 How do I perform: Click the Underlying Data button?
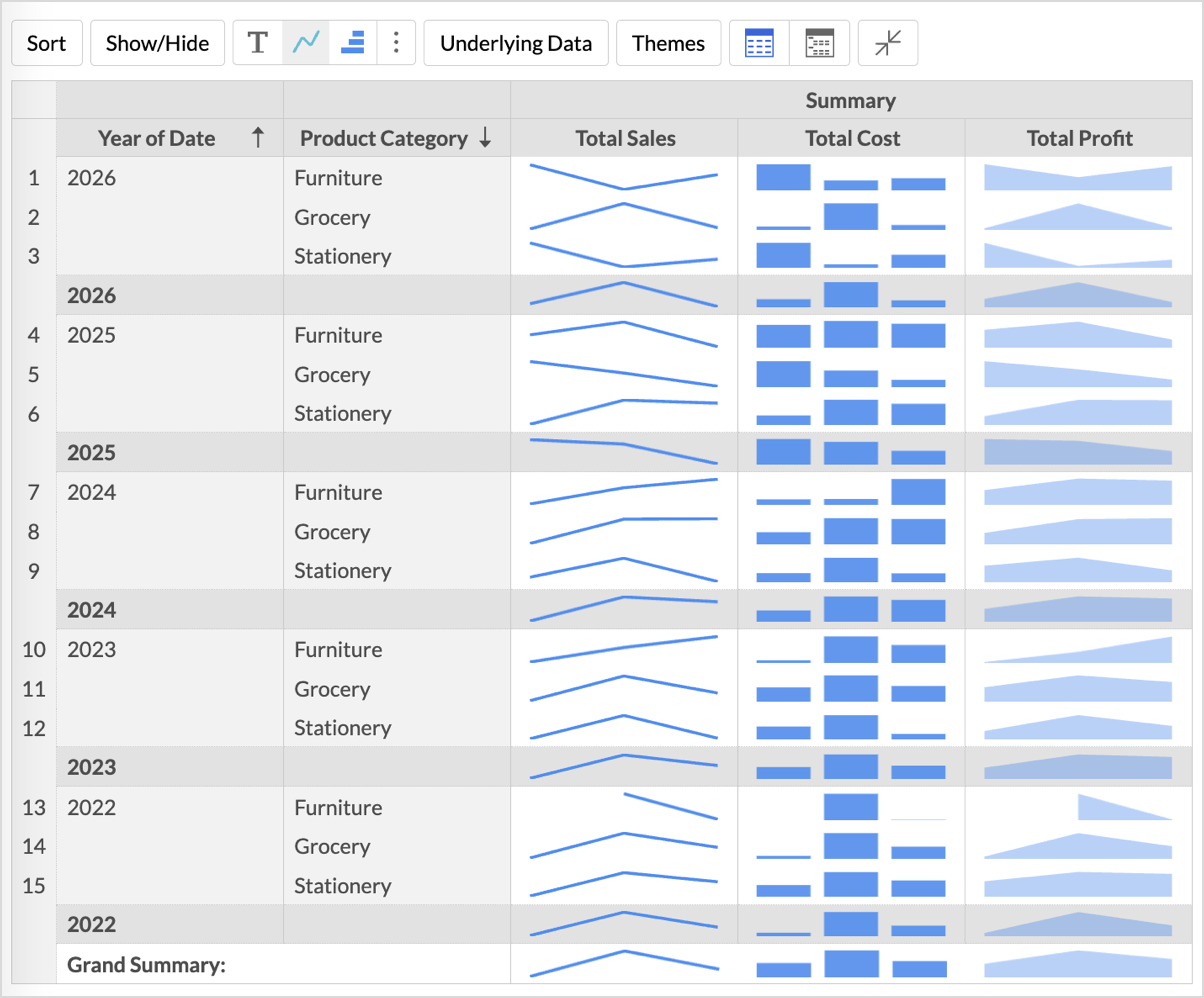click(516, 43)
